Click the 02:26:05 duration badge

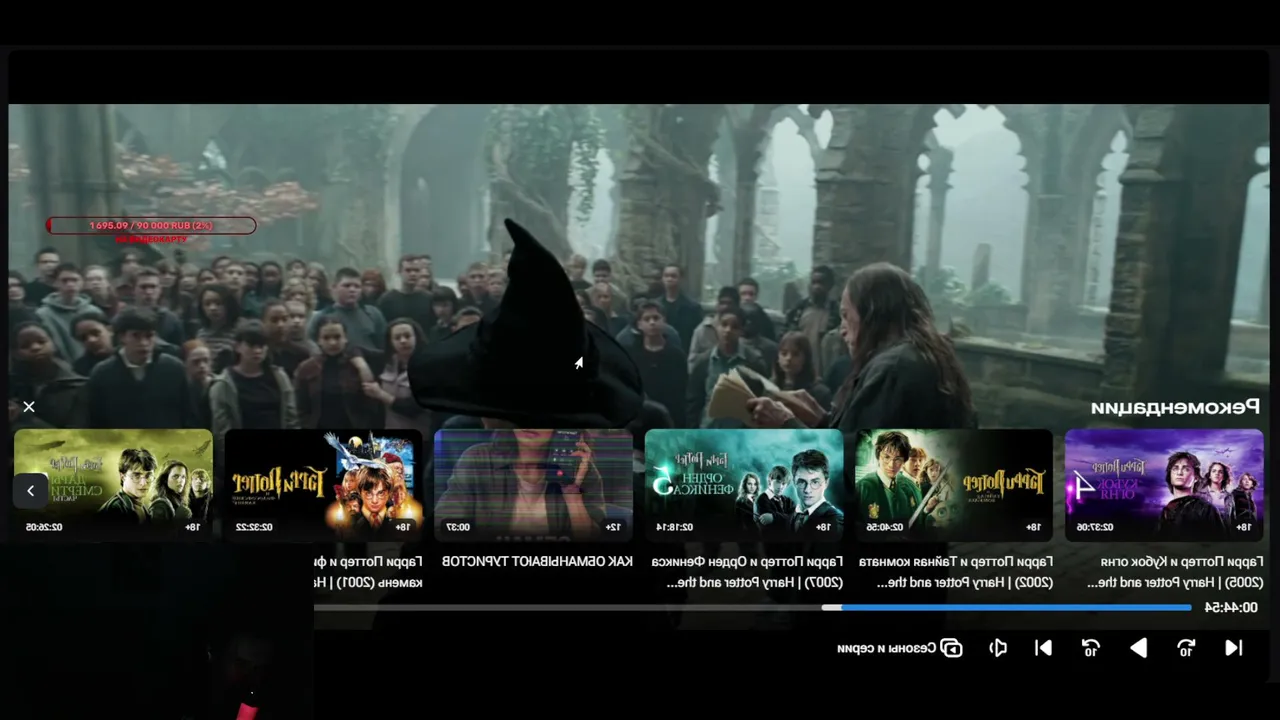click(44, 527)
